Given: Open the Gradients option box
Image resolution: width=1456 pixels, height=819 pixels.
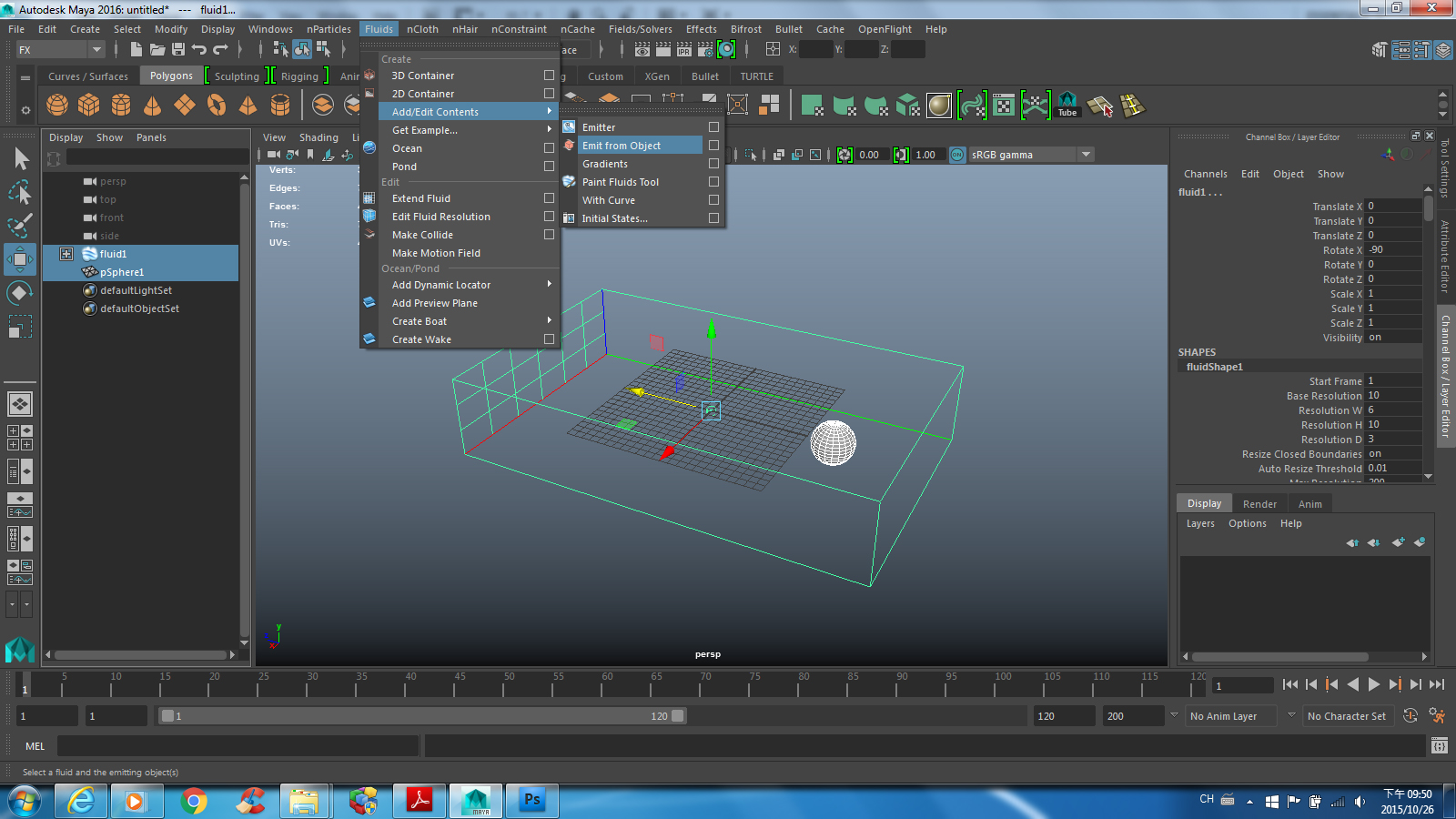Looking at the screenshot, I should (x=713, y=164).
